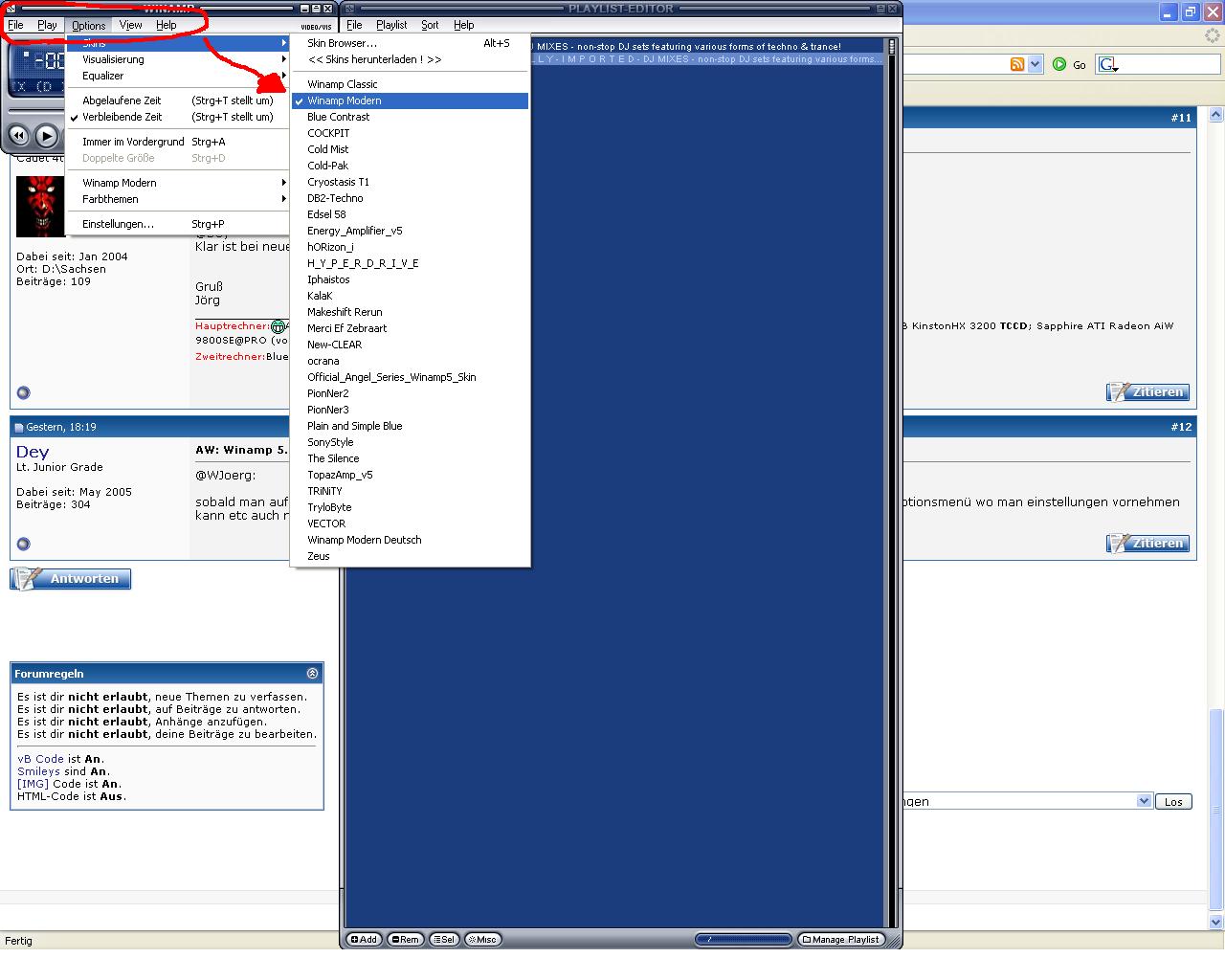Screen dimensions: 1225x980
Task: Expand the Farbthemen submenu
Action: pyautogui.click(x=178, y=199)
